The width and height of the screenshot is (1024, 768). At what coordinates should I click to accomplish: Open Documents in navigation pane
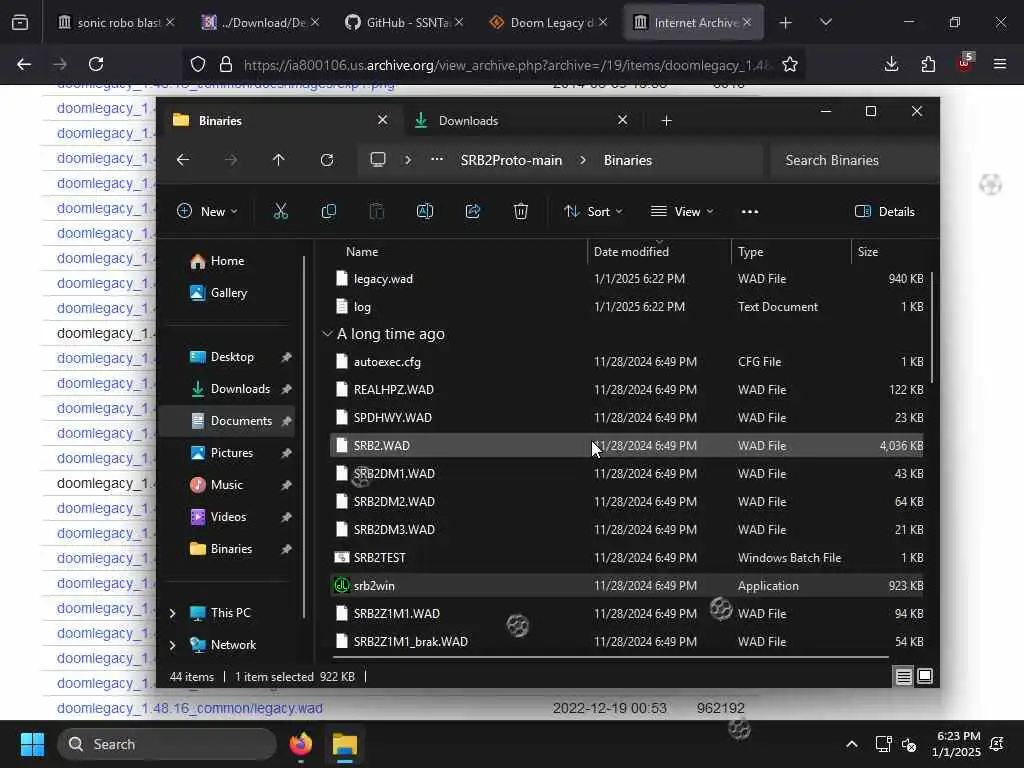(x=227, y=421)
